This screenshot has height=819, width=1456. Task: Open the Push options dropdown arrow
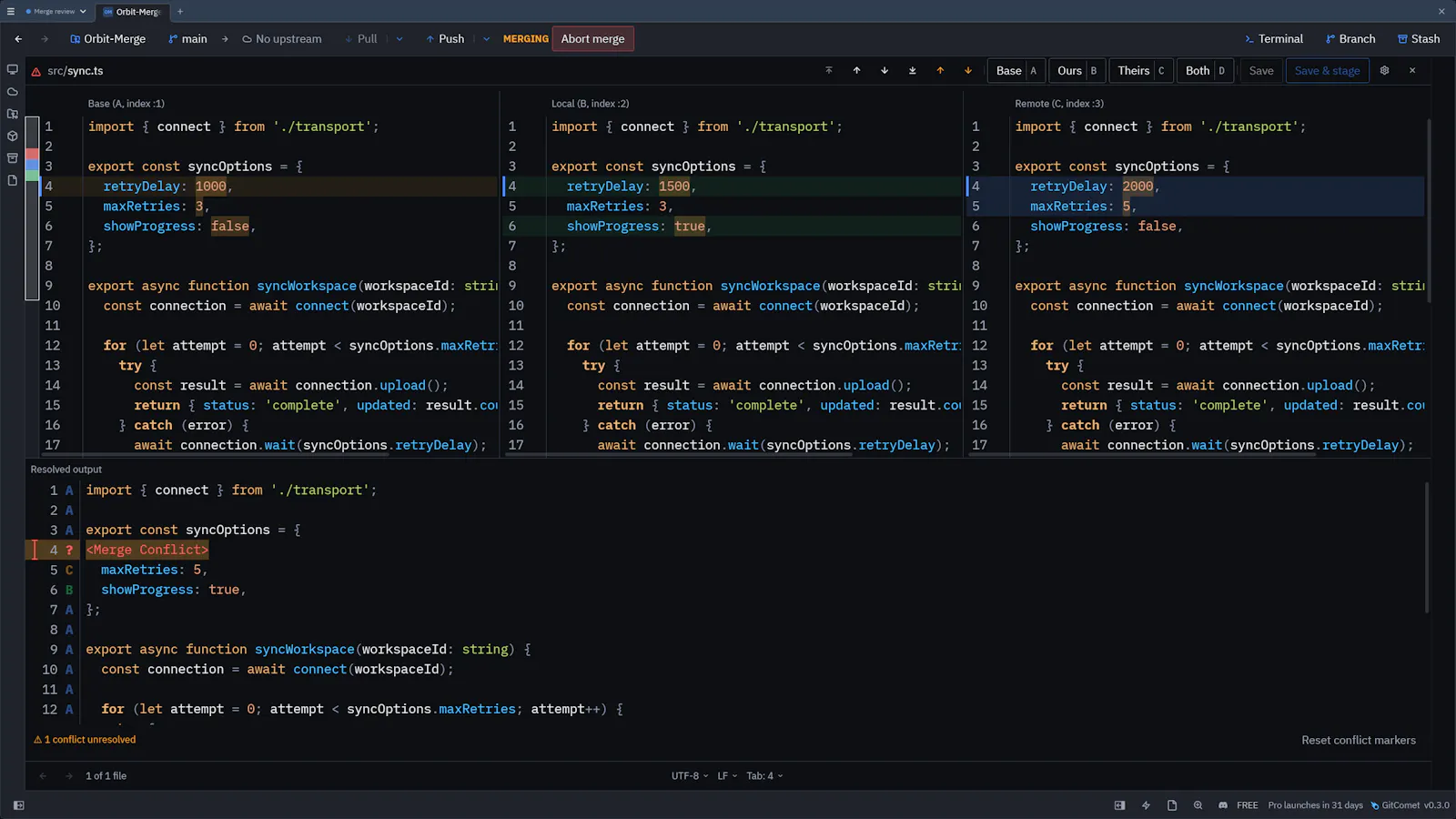point(486,39)
